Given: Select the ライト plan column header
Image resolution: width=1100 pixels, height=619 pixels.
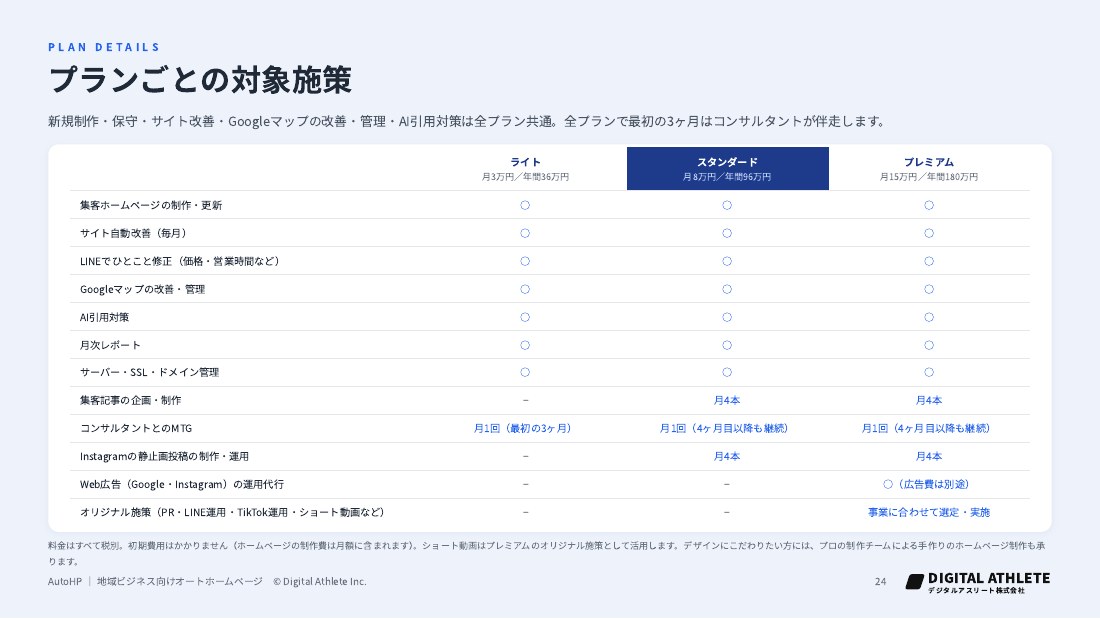Looking at the screenshot, I should pyautogui.click(x=525, y=168).
